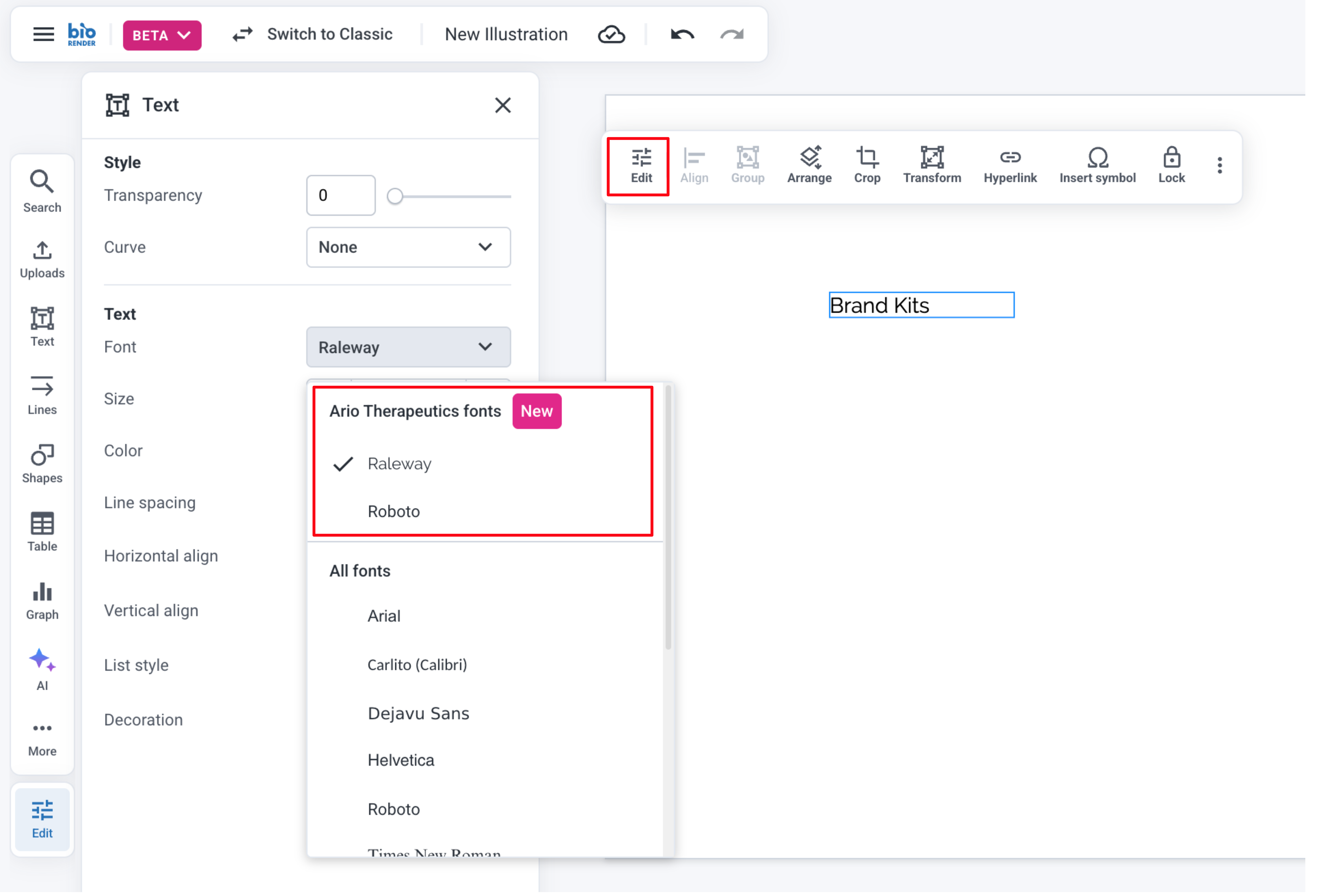Select Roboto under Ario Therapeutics fonts
Viewport: 1343px width, 896px height.
click(x=393, y=511)
